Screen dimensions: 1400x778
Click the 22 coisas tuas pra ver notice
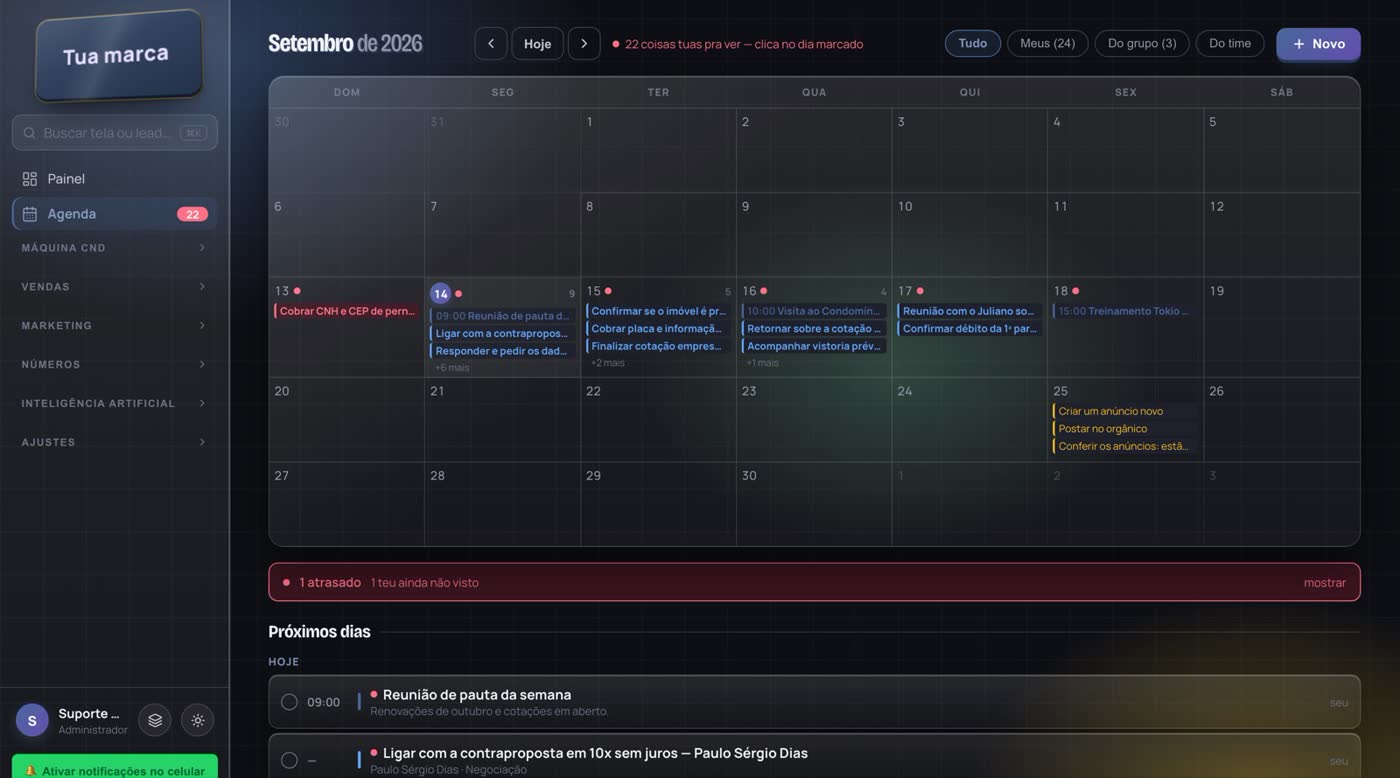[738, 44]
